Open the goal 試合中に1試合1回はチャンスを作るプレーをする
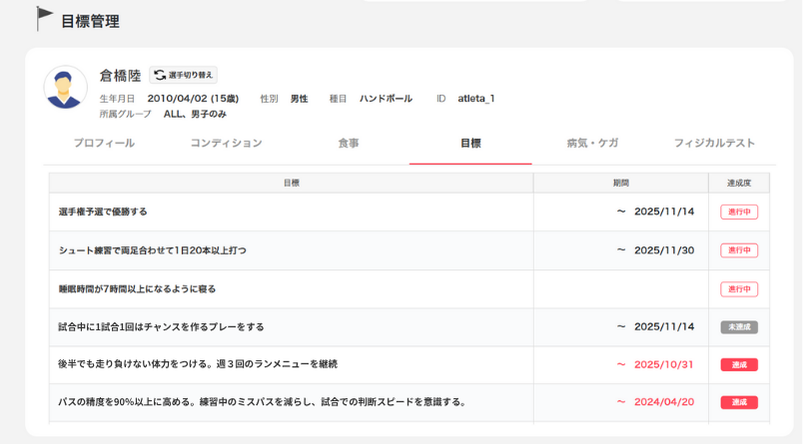Image resolution: width=803 pixels, height=444 pixels. 162,327
